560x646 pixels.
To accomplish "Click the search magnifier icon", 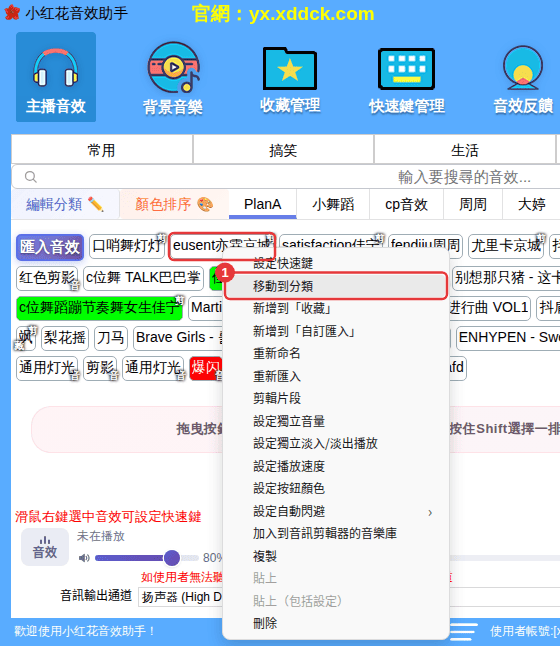I will point(31,177).
